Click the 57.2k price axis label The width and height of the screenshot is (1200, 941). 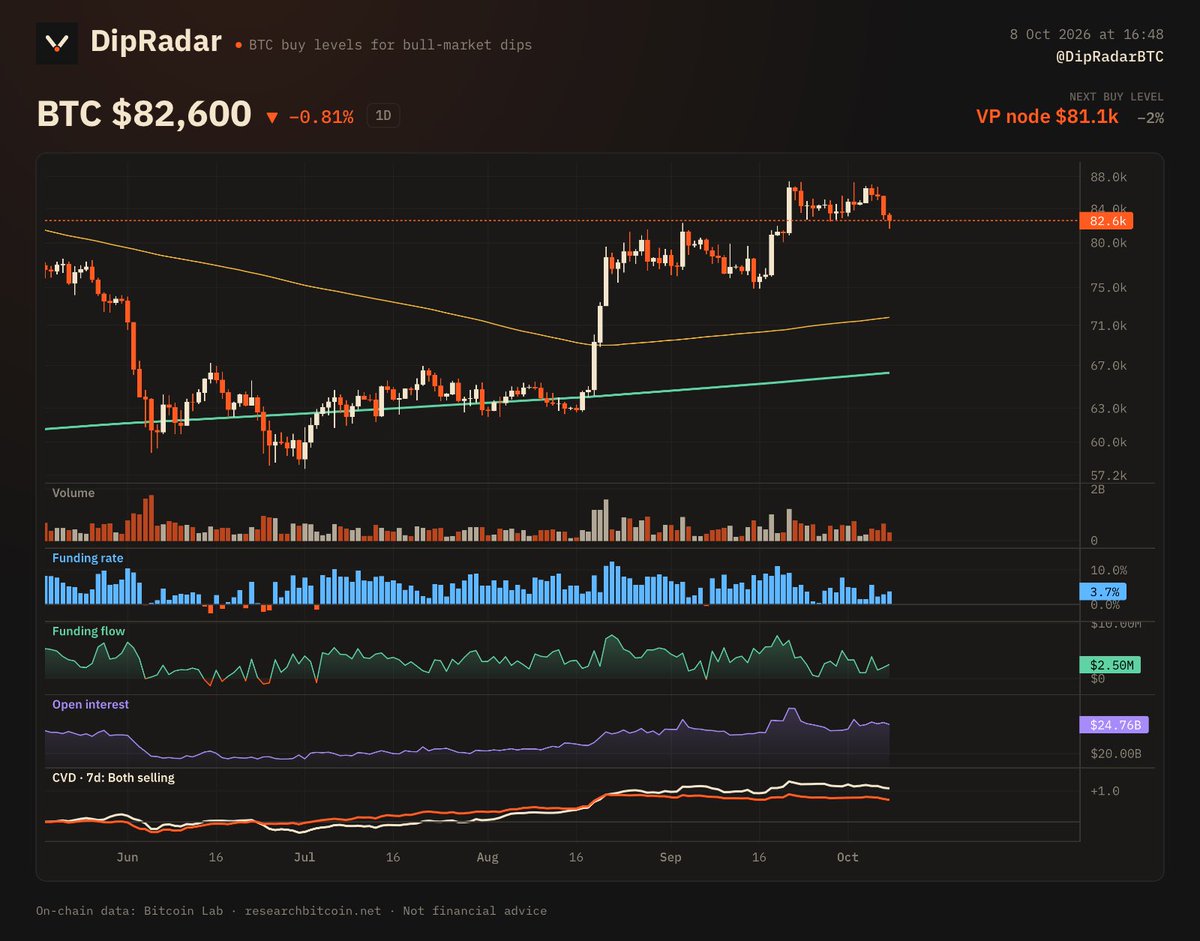[1108, 476]
